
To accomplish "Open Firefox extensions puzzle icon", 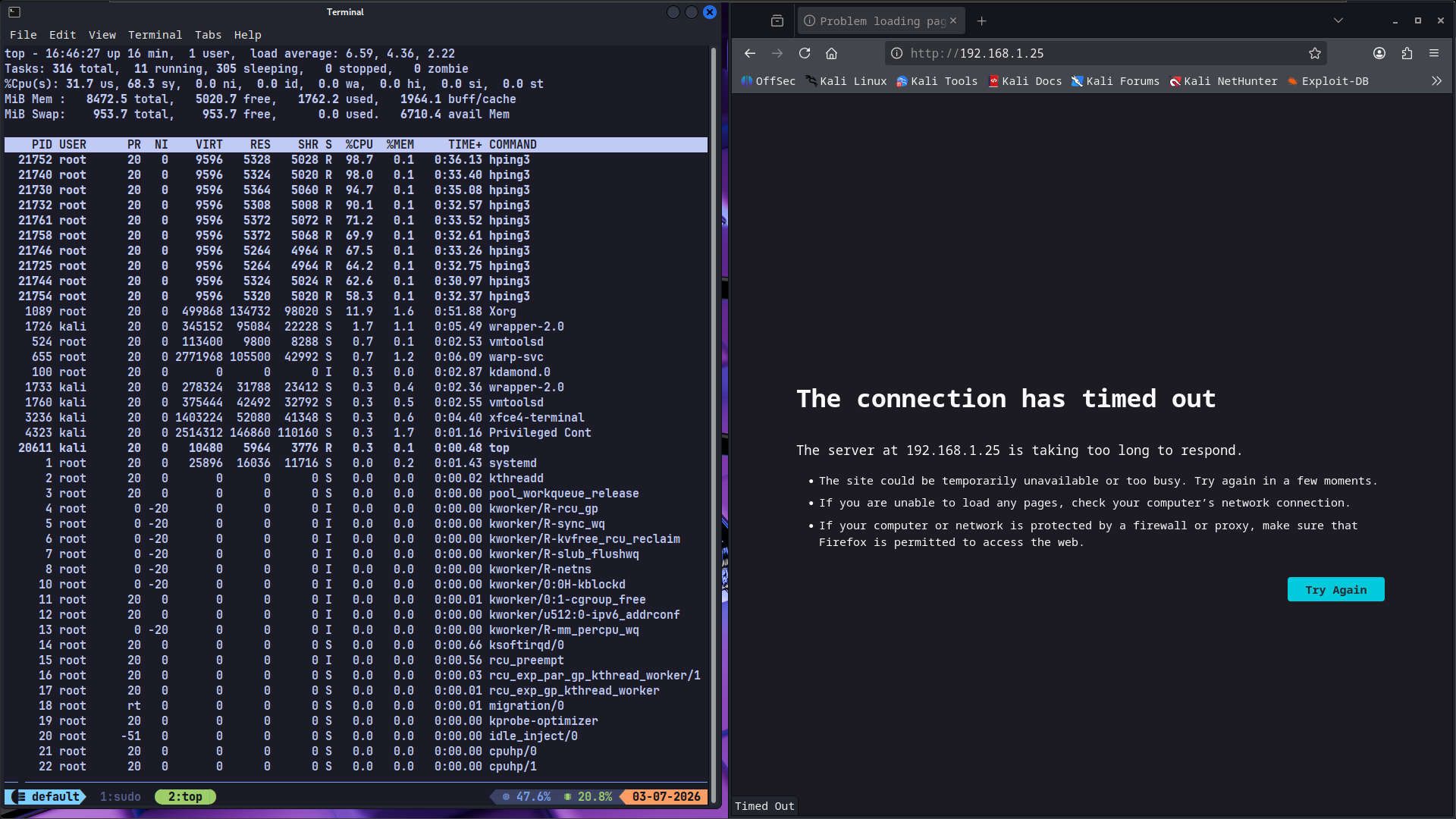I will (1407, 53).
